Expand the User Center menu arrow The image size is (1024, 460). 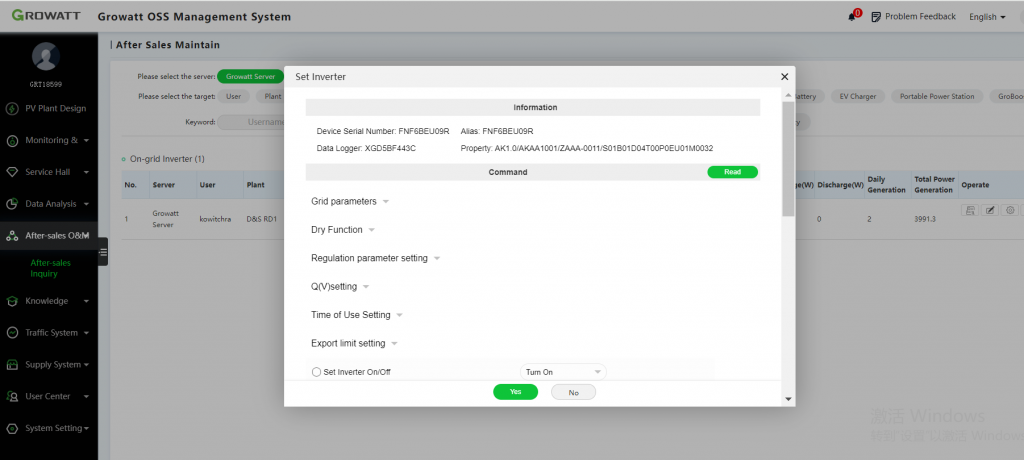tap(87, 397)
